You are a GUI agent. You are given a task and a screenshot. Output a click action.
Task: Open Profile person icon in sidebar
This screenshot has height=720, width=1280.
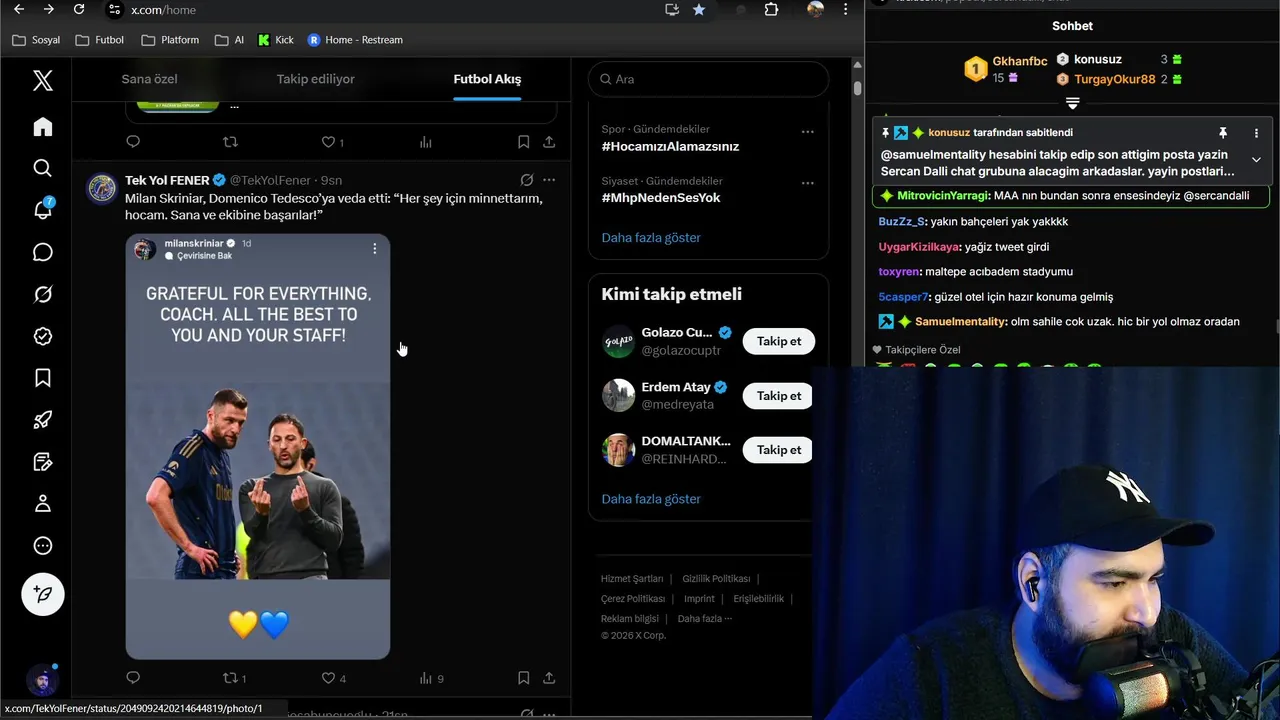[42, 504]
